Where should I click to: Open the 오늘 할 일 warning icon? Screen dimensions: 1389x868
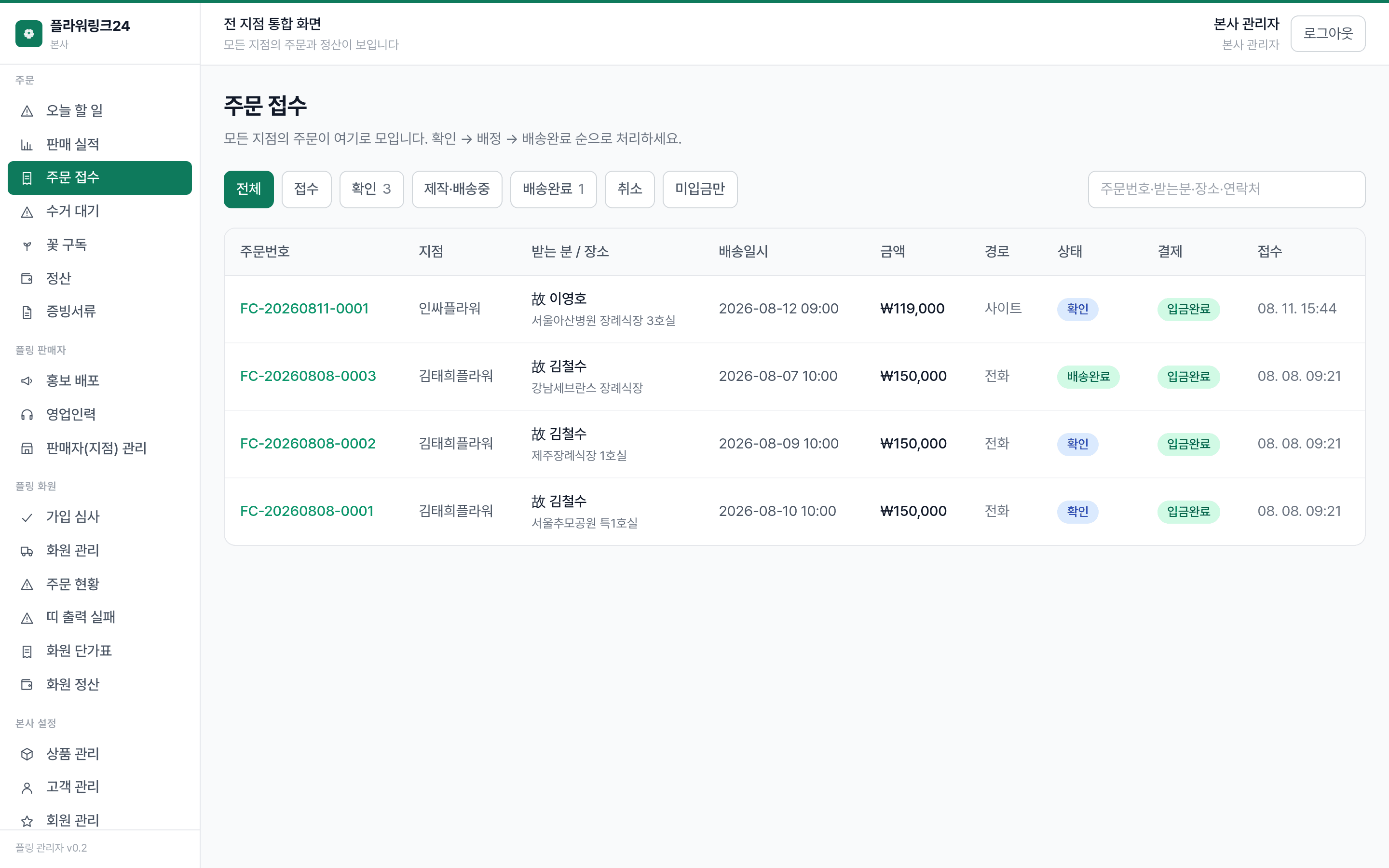[x=27, y=111]
